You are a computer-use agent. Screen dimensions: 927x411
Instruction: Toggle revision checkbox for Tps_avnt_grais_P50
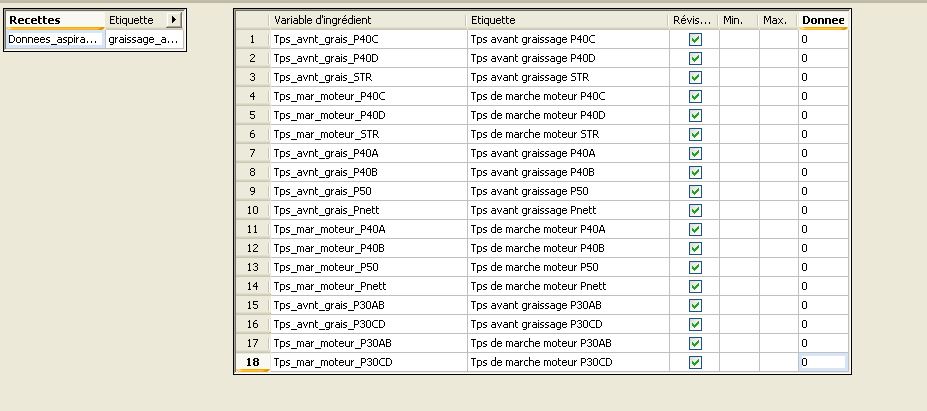[x=695, y=191]
